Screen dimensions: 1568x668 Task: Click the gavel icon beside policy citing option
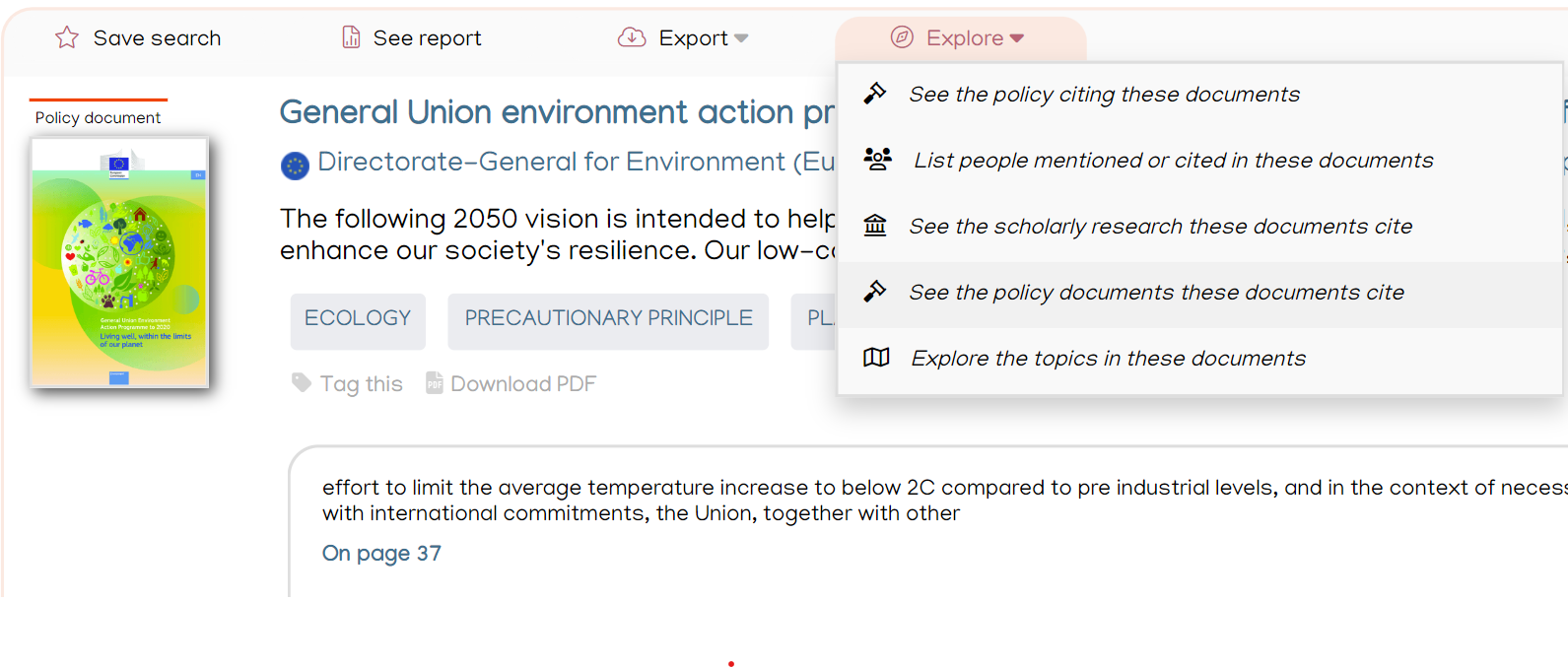pos(876,92)
